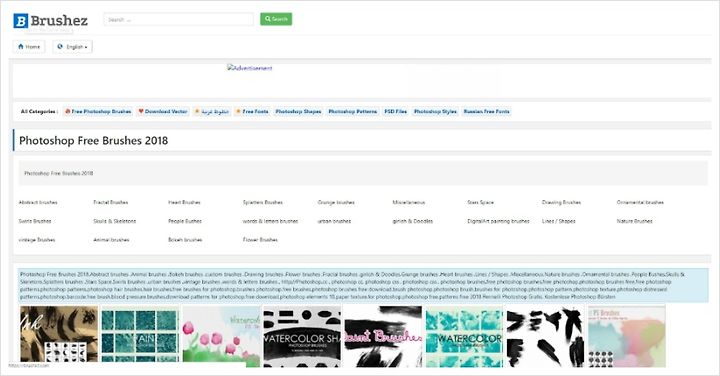720x376 pixels.
Task: Open Photoshop Styles category
Action: (435, 112)
